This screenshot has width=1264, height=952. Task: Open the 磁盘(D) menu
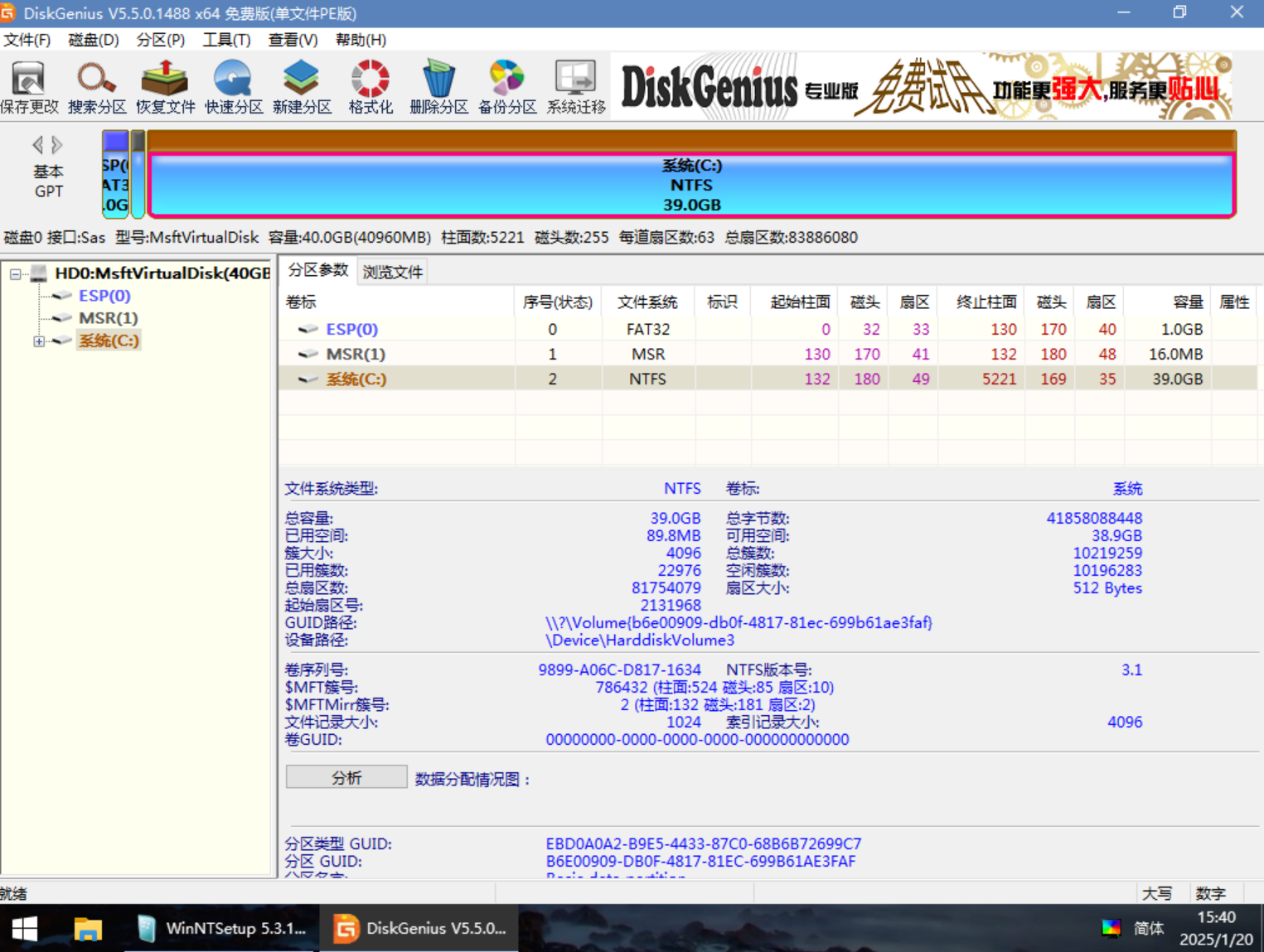click(94, 40)
